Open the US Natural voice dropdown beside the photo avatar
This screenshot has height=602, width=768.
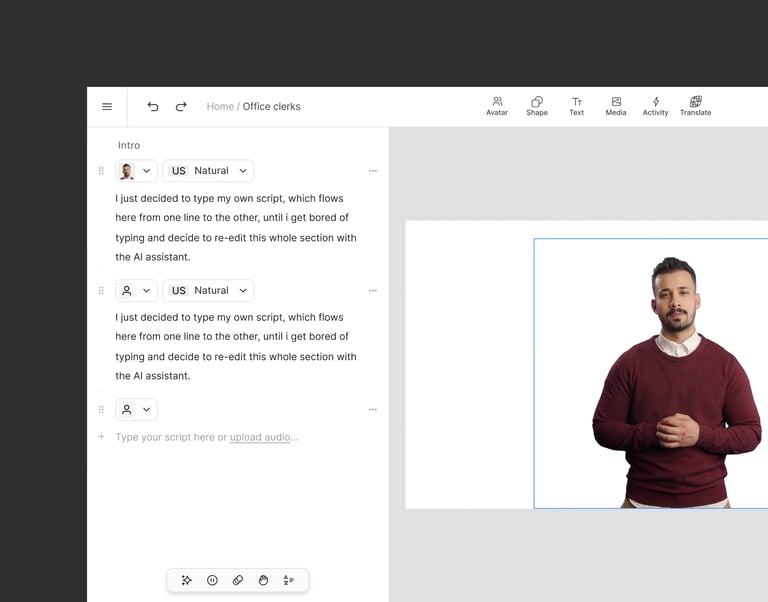coord(208,171)
